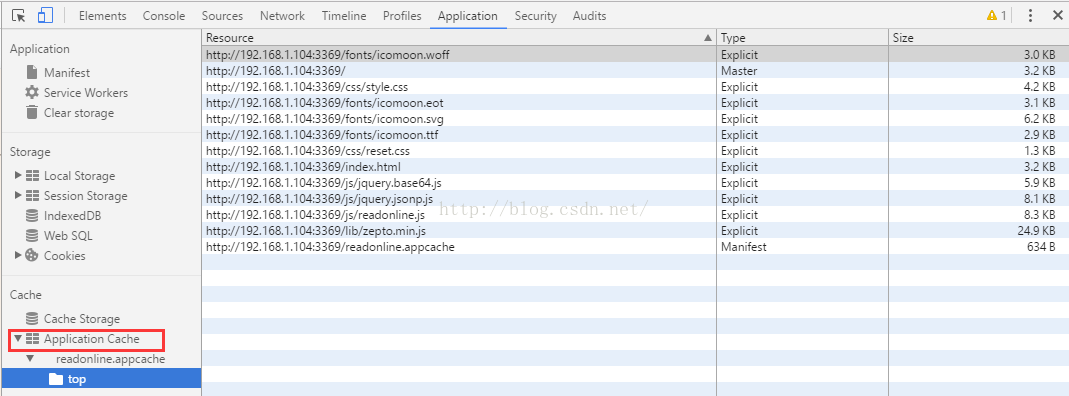
Task: Switch to the Profiles tab
Action: click(x=402, y=16)
